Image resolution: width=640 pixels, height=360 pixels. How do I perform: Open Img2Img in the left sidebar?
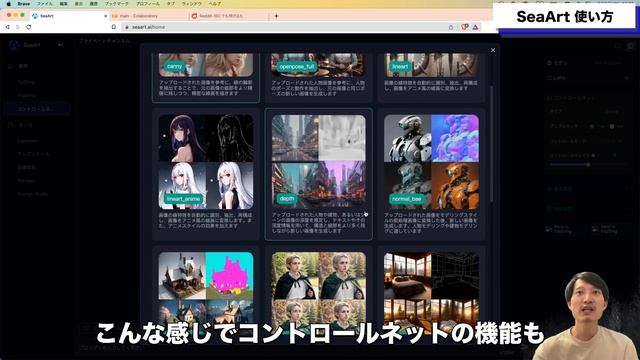coord(27,96)
